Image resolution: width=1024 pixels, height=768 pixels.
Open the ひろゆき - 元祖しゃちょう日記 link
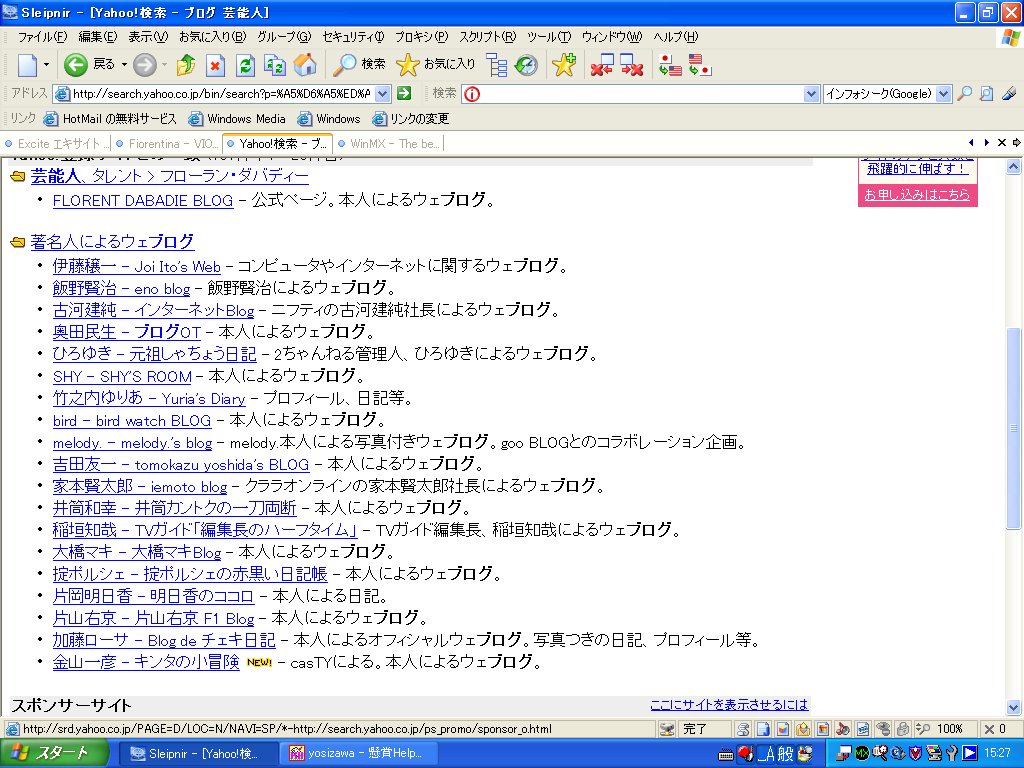tap(155, 354)
